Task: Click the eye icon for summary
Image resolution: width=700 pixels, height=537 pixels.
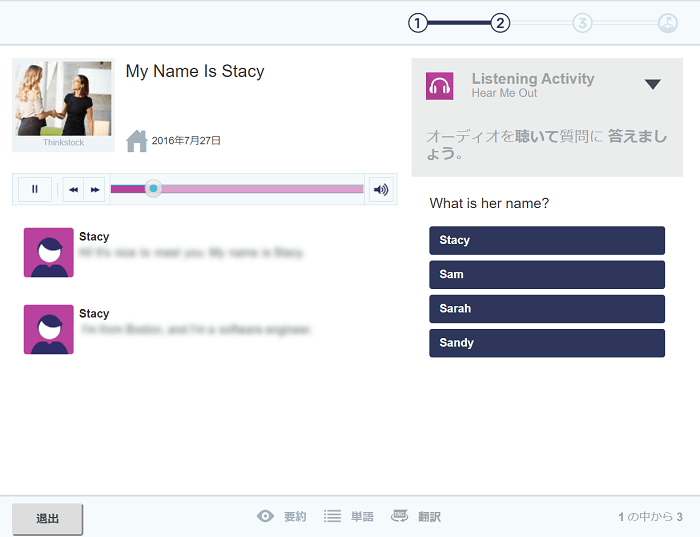Action: pyautogui.click(x=265, y=517)
